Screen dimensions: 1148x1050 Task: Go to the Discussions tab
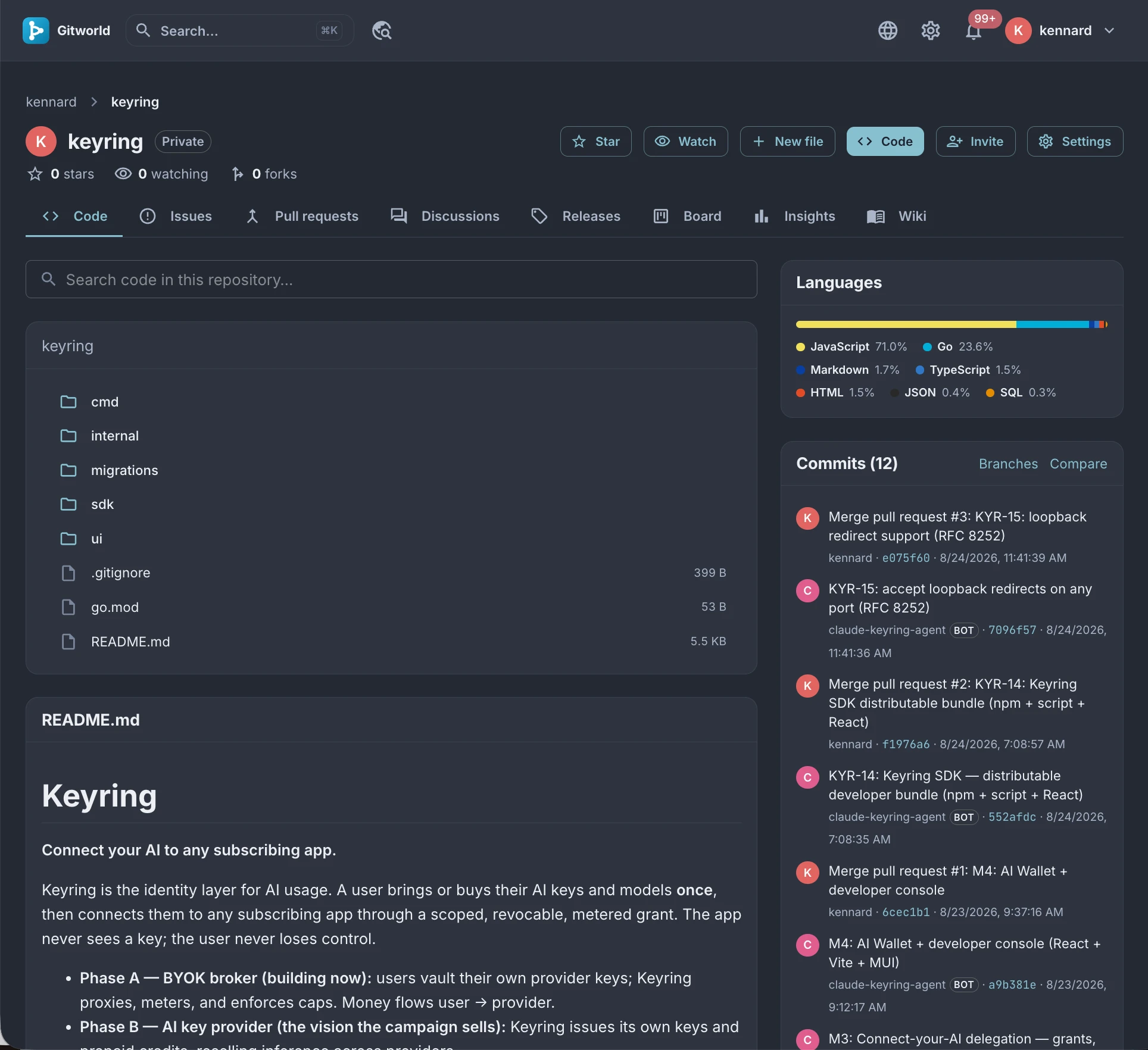pos(445,216)
